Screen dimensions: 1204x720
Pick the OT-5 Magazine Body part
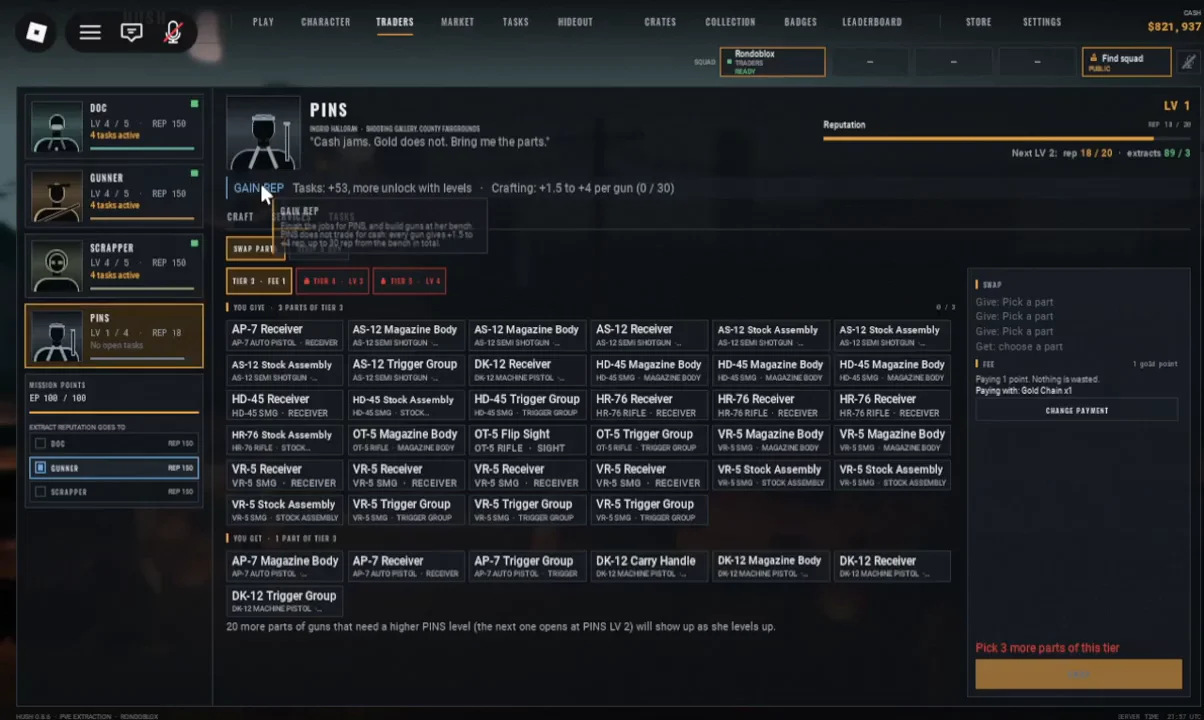click(406, 440)
